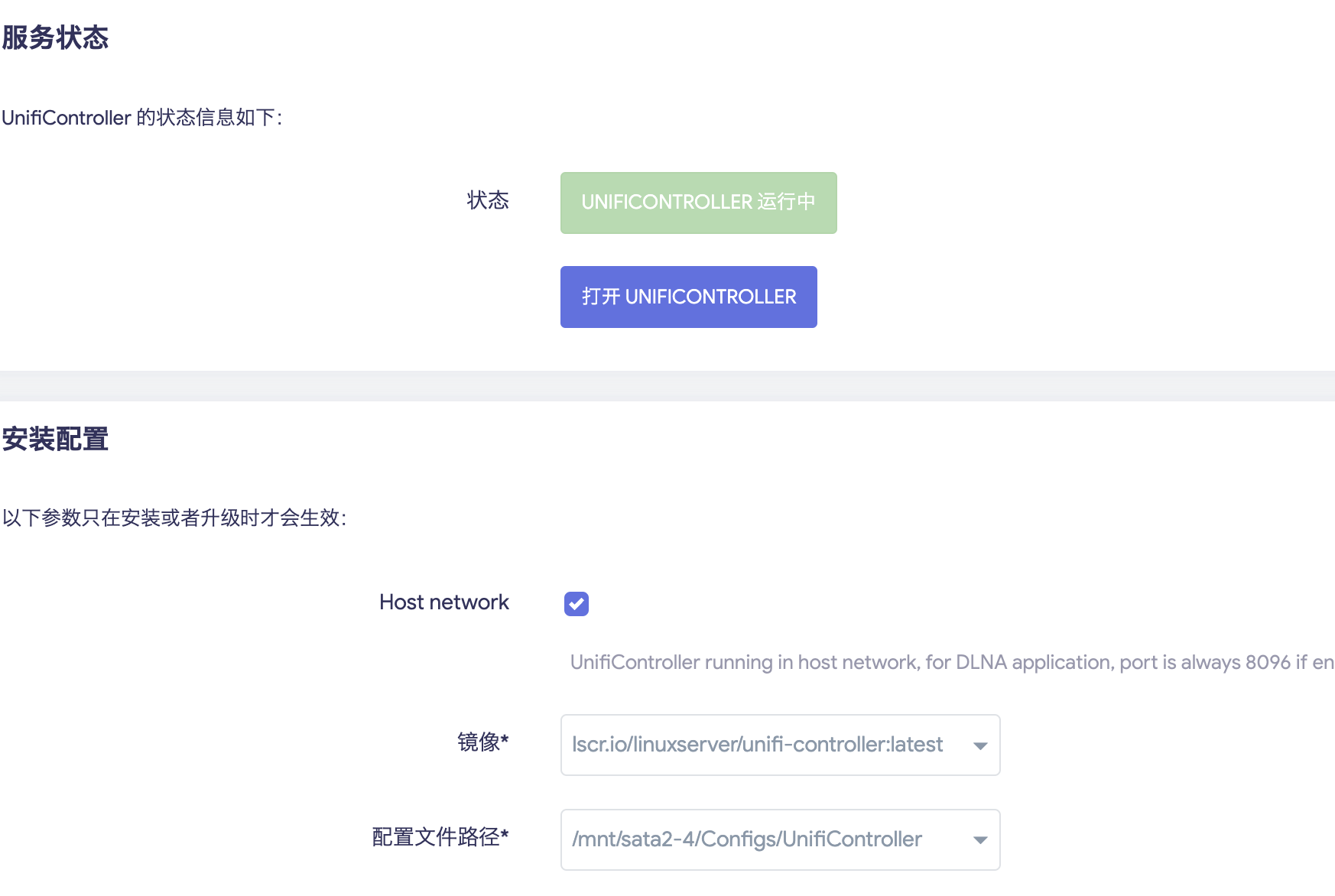Click the /mnt/sata2-4/Configs/UnifiController path field
Image resolution: width=1335 pixels, height=896 pixels.
point(780,840)
